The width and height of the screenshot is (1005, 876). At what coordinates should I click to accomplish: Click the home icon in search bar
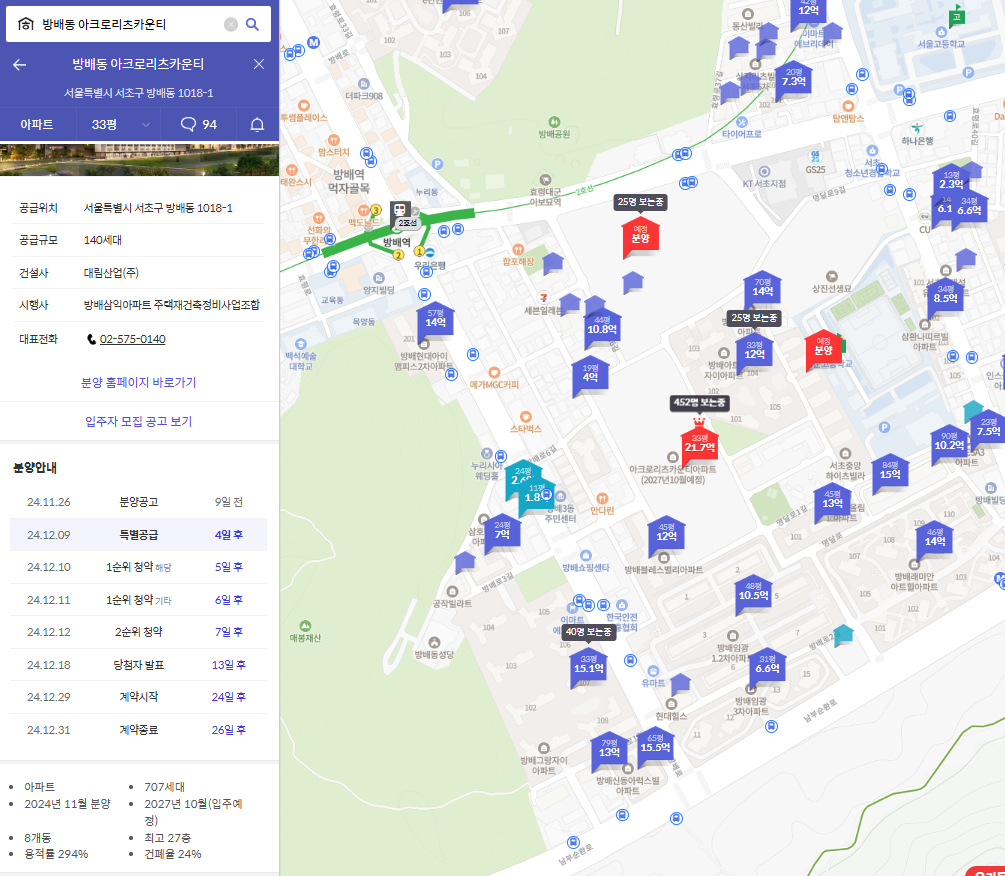(x=25, y=24)
